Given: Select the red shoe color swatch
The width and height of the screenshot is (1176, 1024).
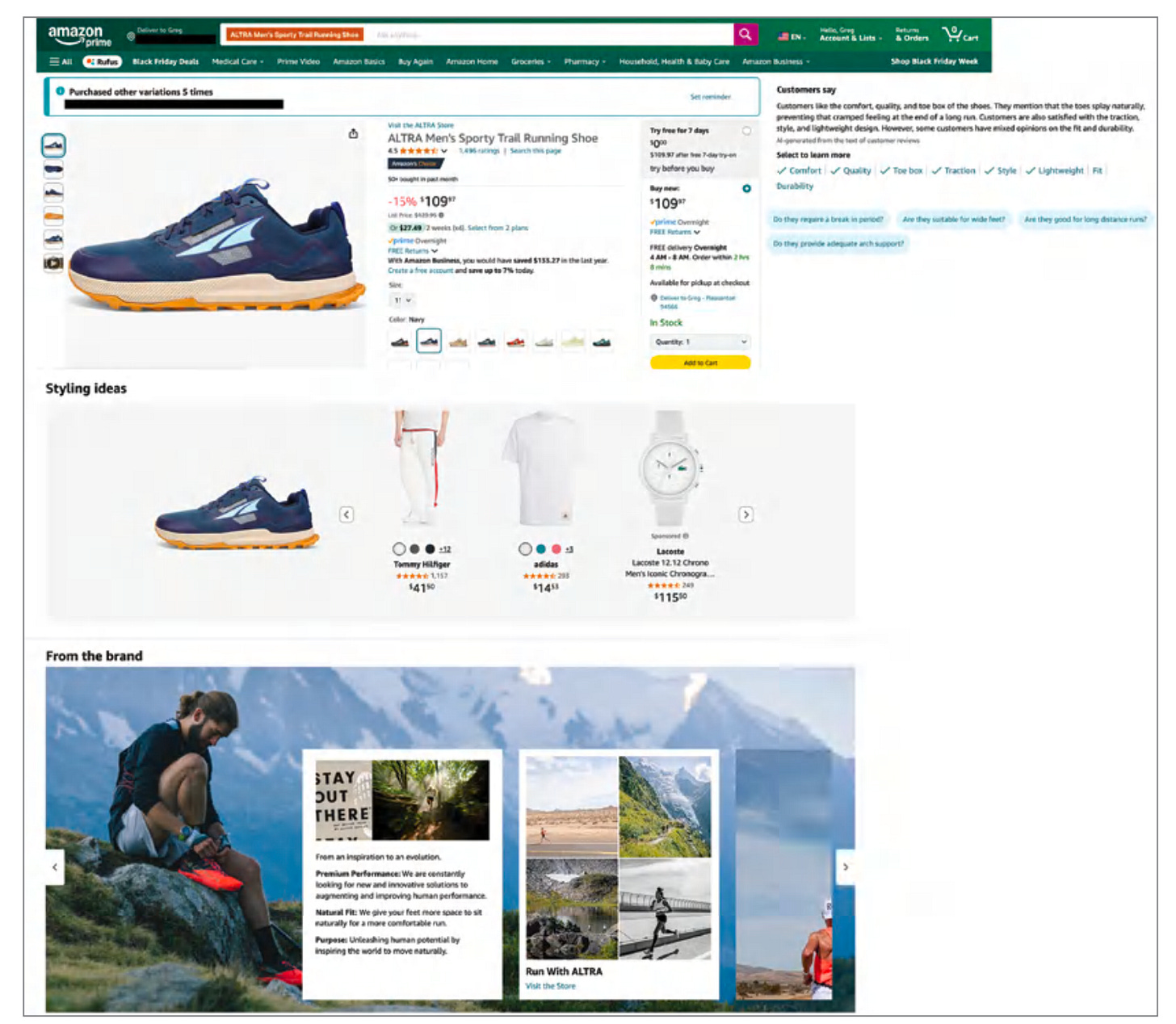Looking at the screenshot, I should 515,342.
